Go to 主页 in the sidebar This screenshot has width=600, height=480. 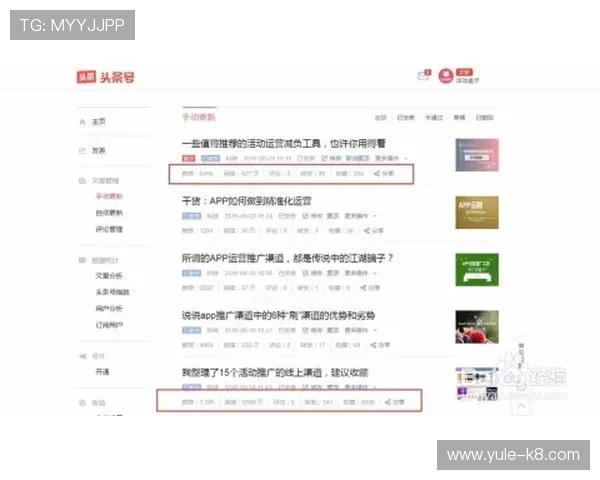tap(99, 122)
